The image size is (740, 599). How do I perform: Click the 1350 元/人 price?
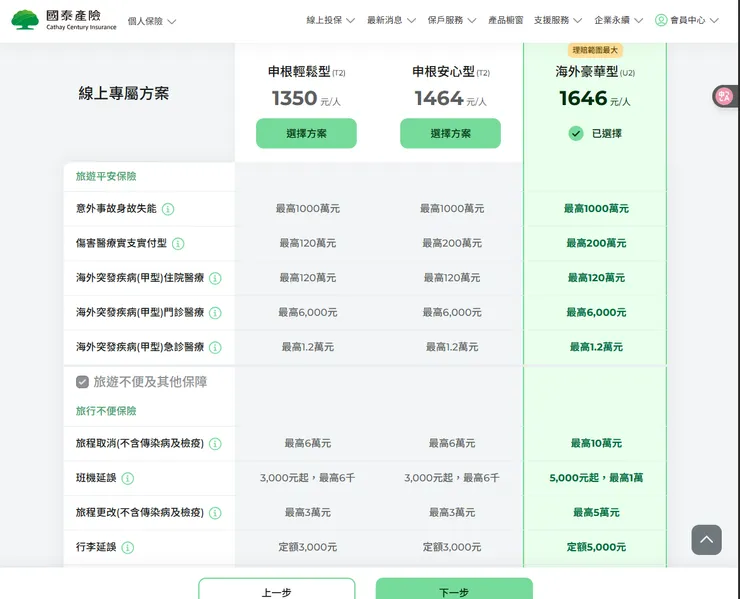[x=306, y=99]
